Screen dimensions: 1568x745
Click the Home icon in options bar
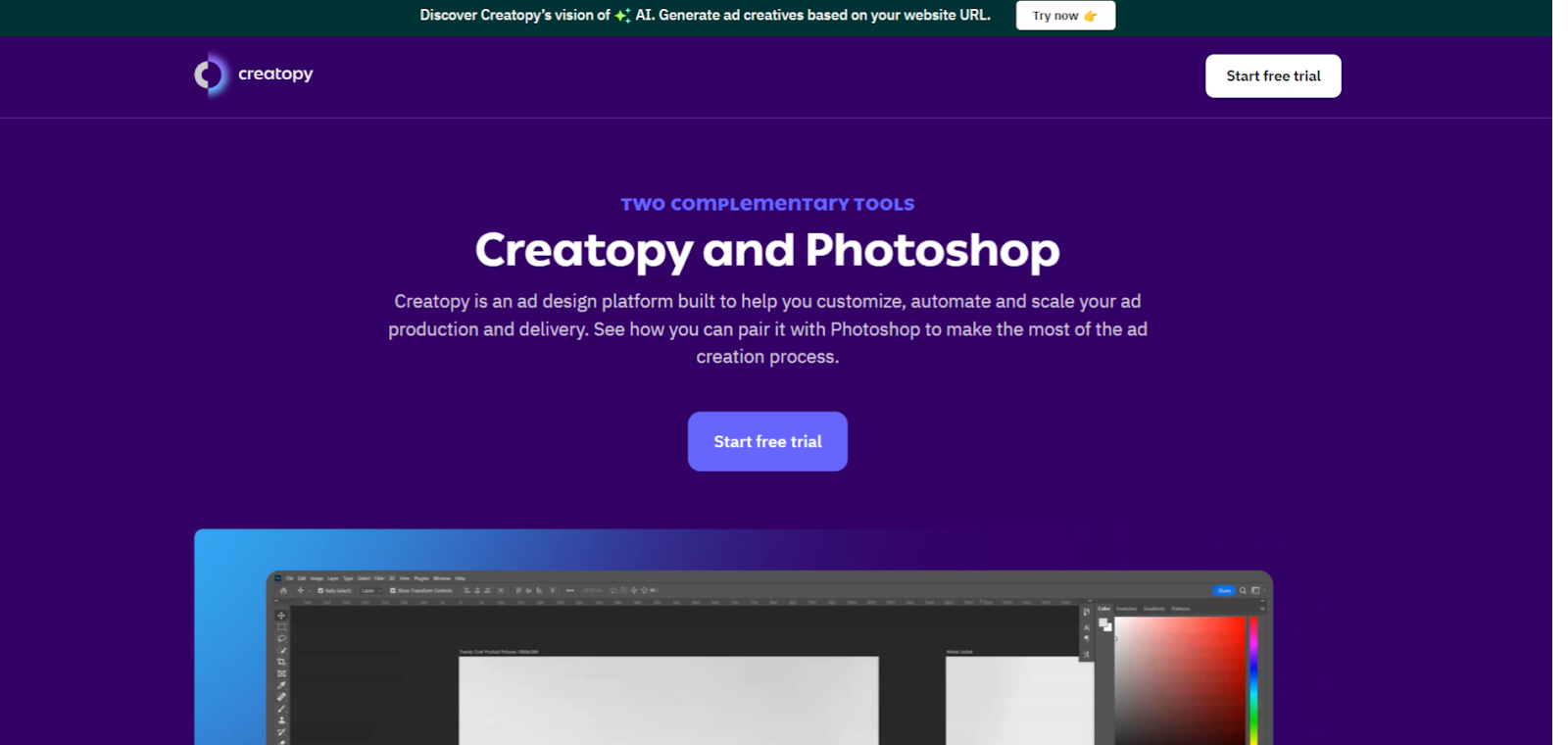click(283, 590)
